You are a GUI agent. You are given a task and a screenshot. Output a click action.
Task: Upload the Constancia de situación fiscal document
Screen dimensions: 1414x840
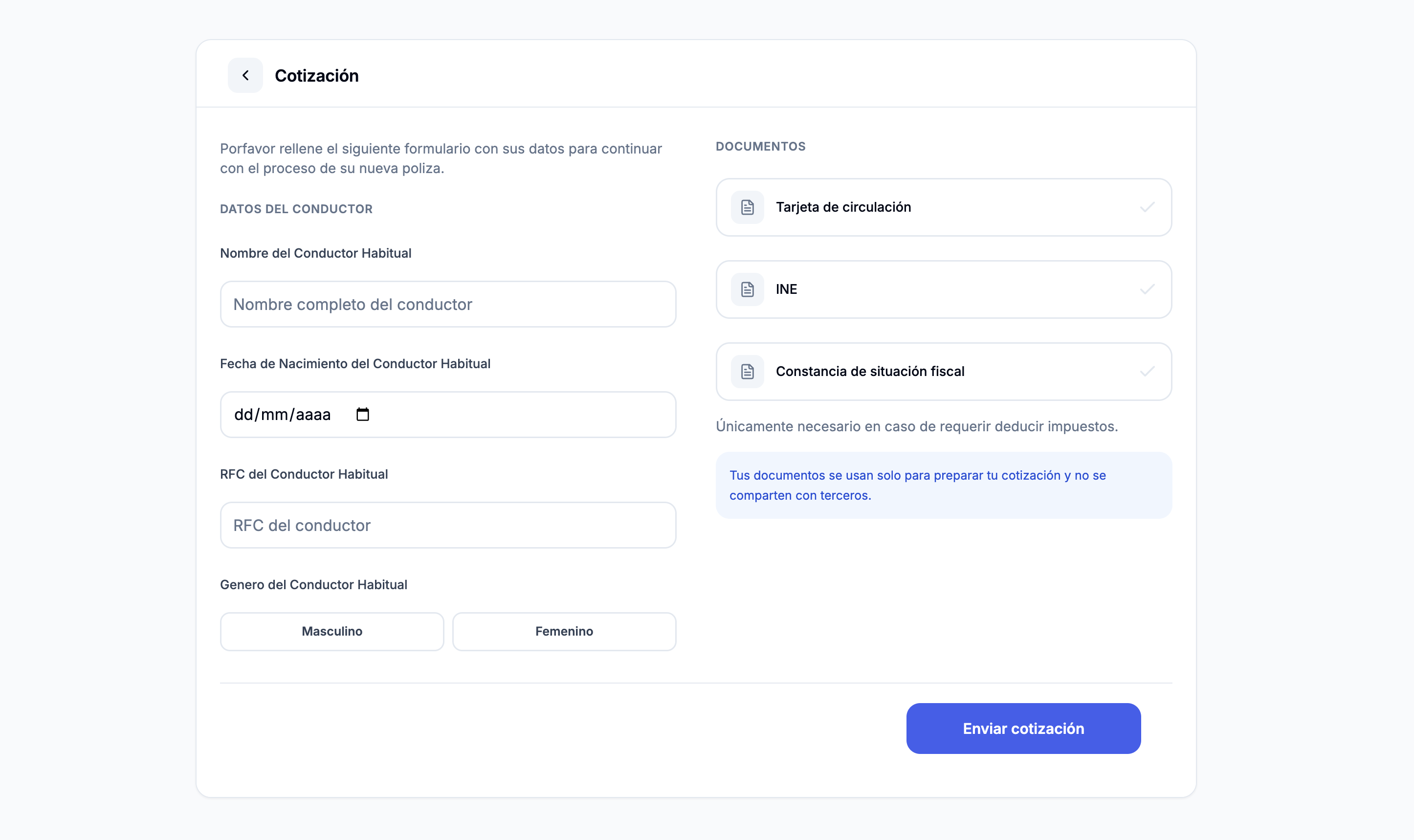[944, 371]
